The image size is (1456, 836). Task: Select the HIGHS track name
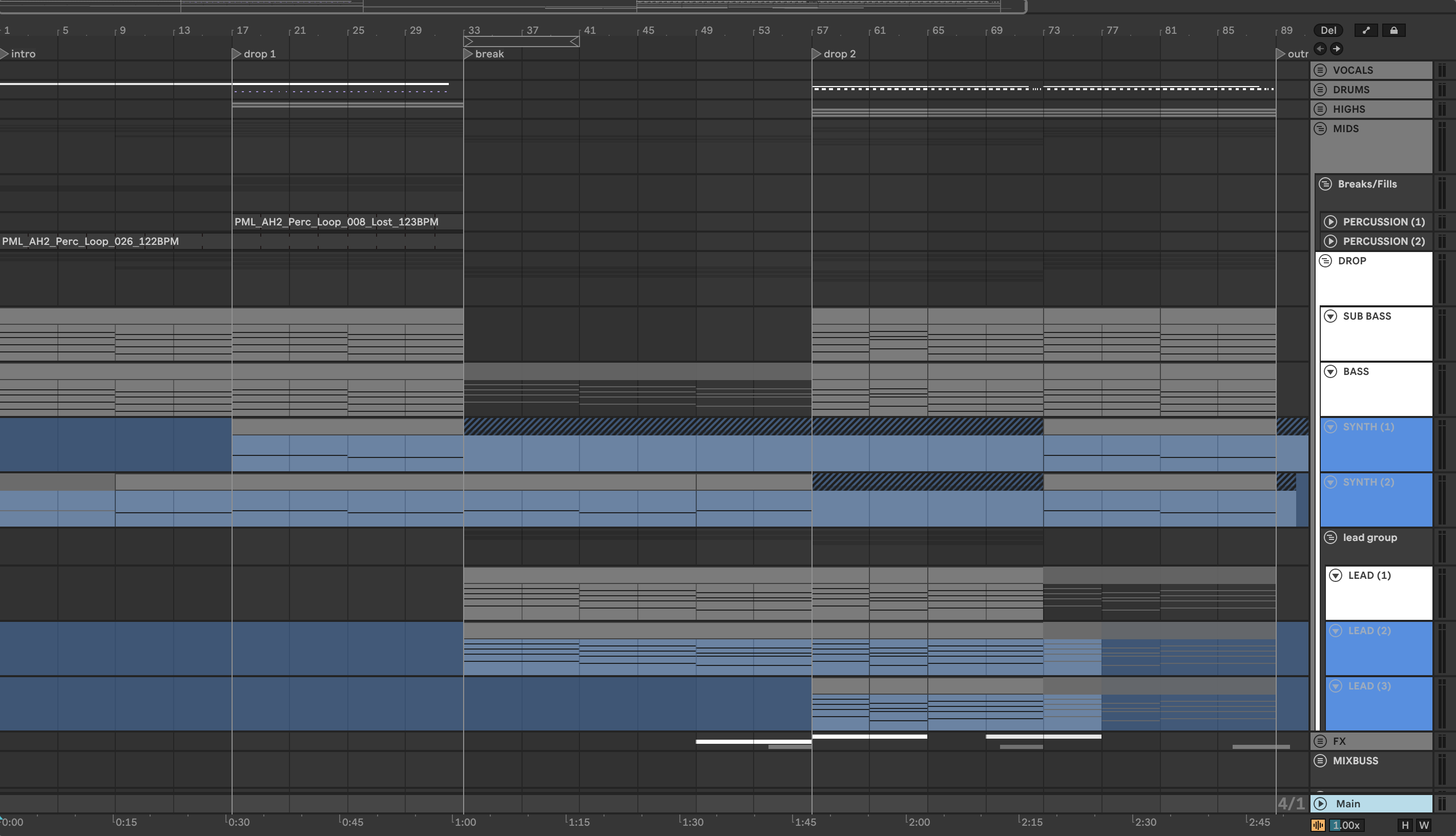1348,109
